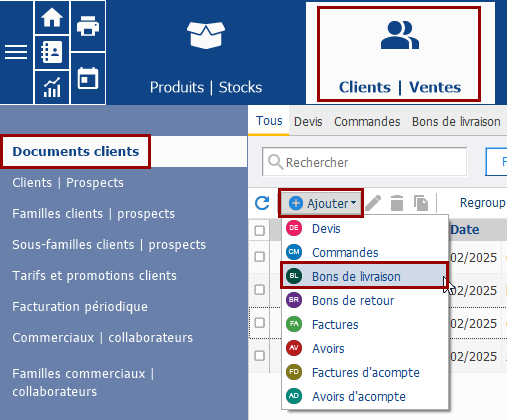
Task: Click the printer icon
Action: pyautogui.click(x=88, y=26)
